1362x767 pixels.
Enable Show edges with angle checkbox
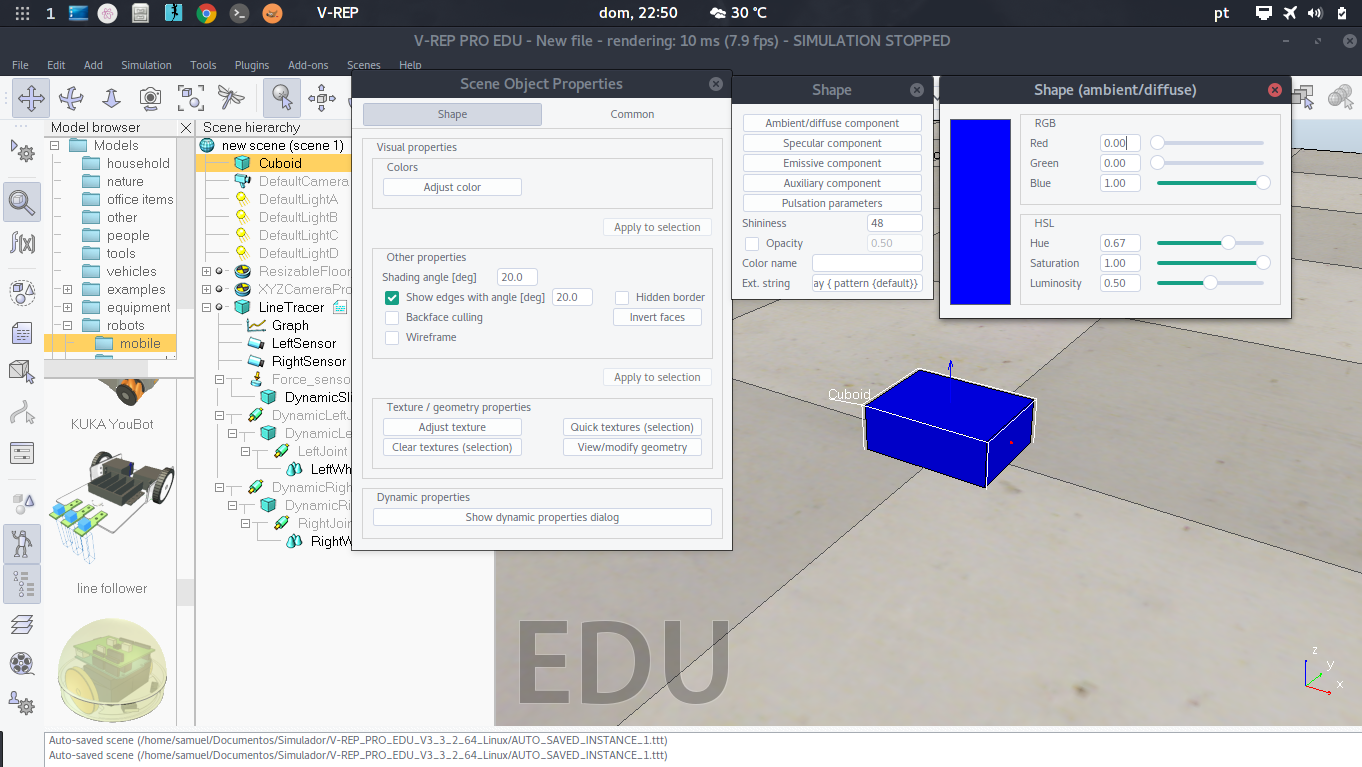click(392, 297)
